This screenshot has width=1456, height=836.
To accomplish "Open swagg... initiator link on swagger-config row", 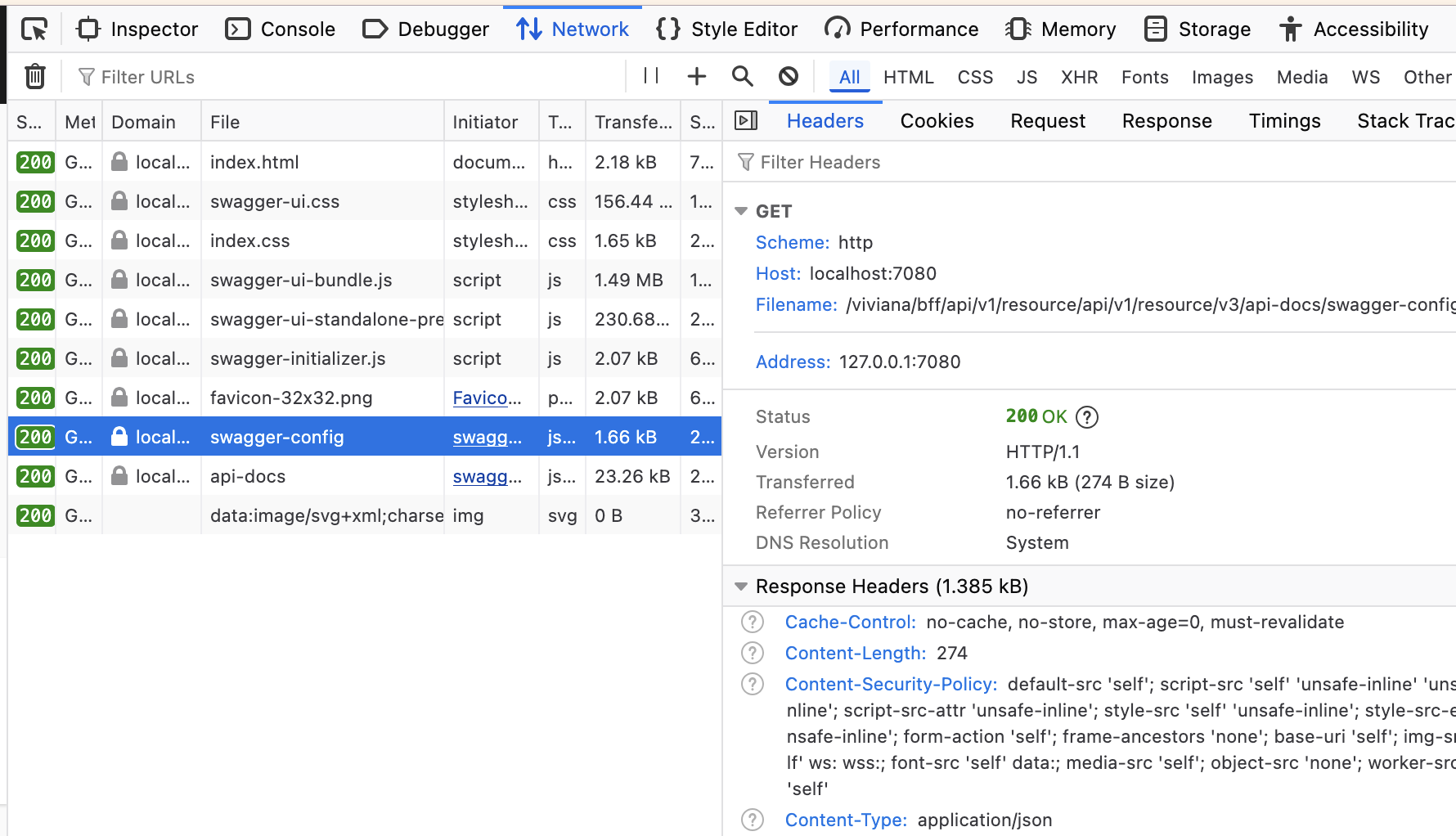I will [x=487, y=437].
